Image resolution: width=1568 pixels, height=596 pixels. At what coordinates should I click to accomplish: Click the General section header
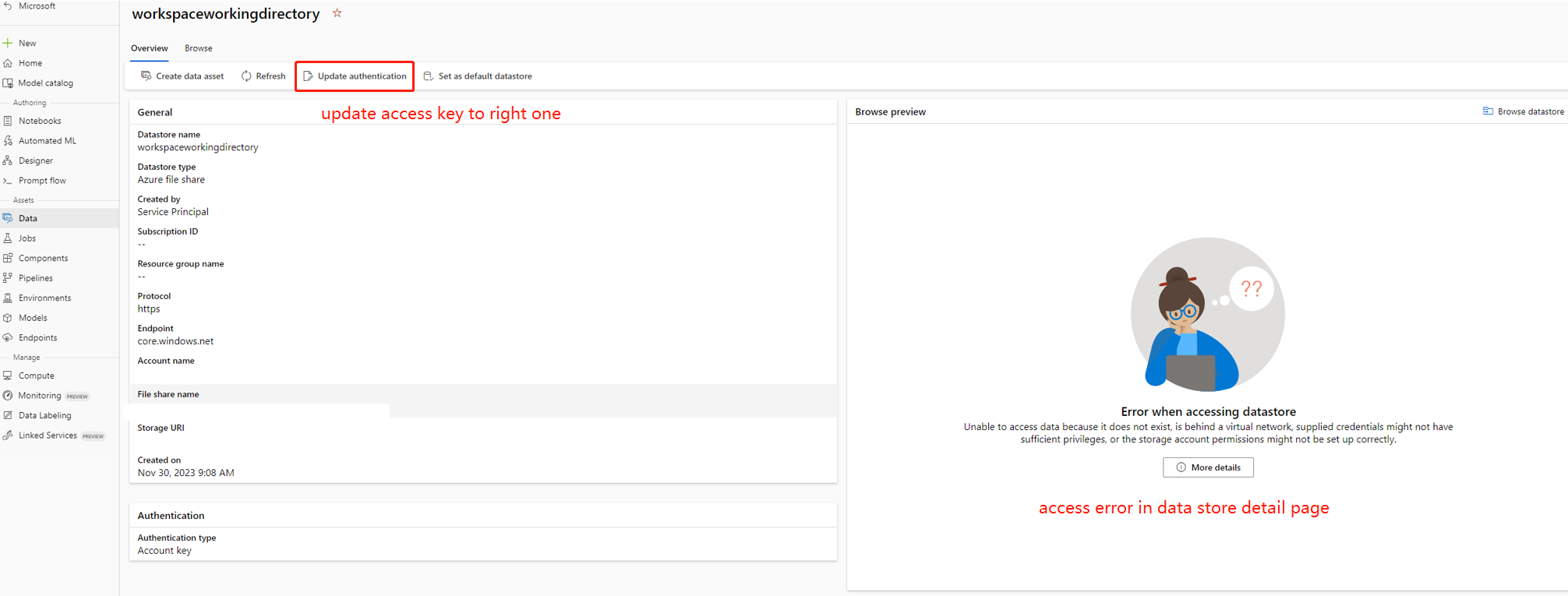pos(155,112)
